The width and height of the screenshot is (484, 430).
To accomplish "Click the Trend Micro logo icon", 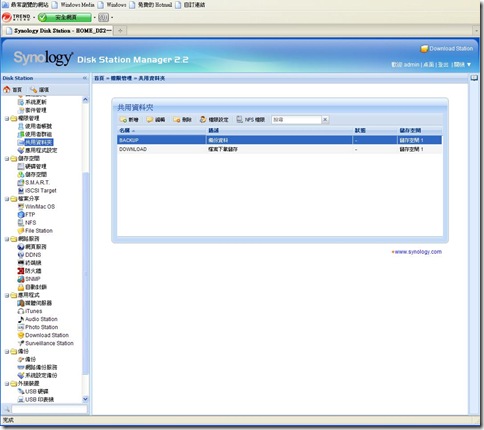I will point(7,17).
